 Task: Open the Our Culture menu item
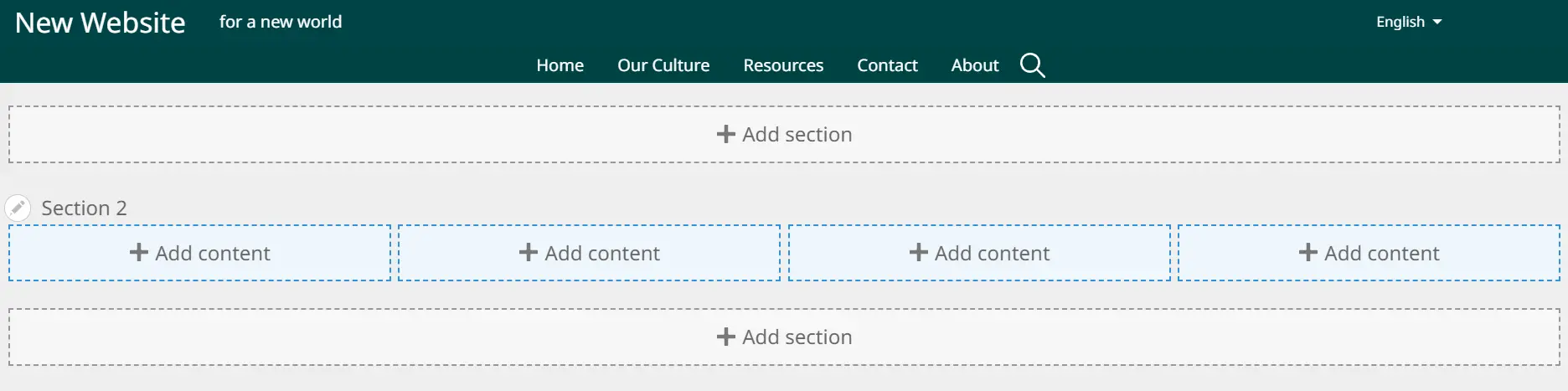pos(663,65)
